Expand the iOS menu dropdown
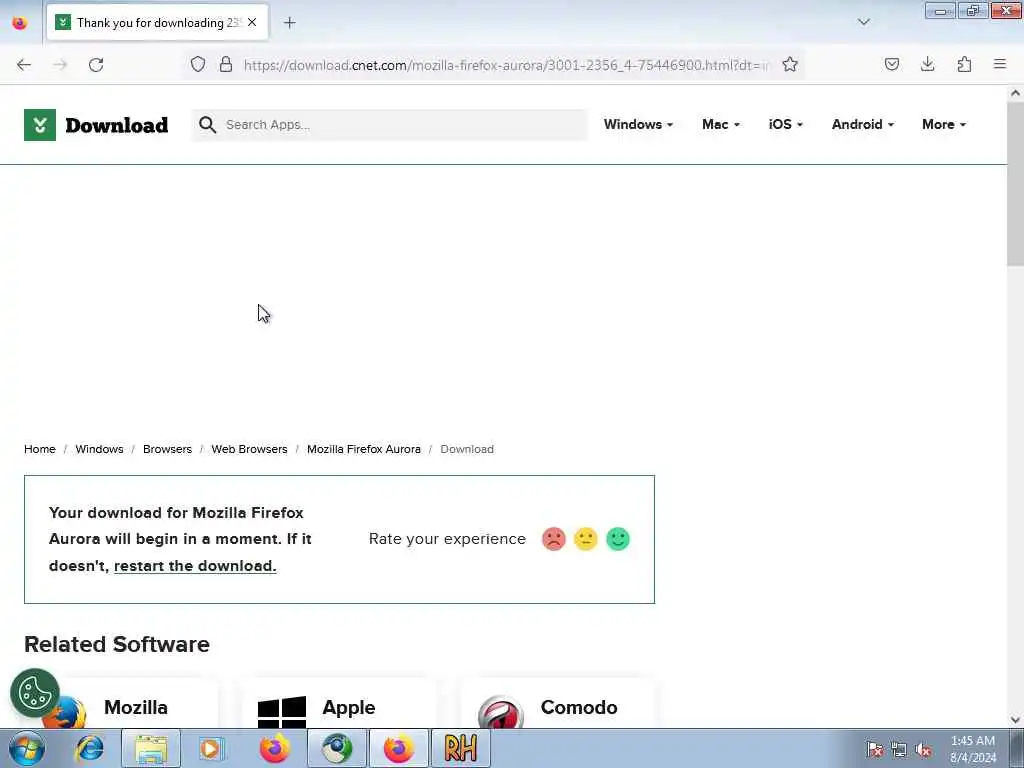 (786, 124)
